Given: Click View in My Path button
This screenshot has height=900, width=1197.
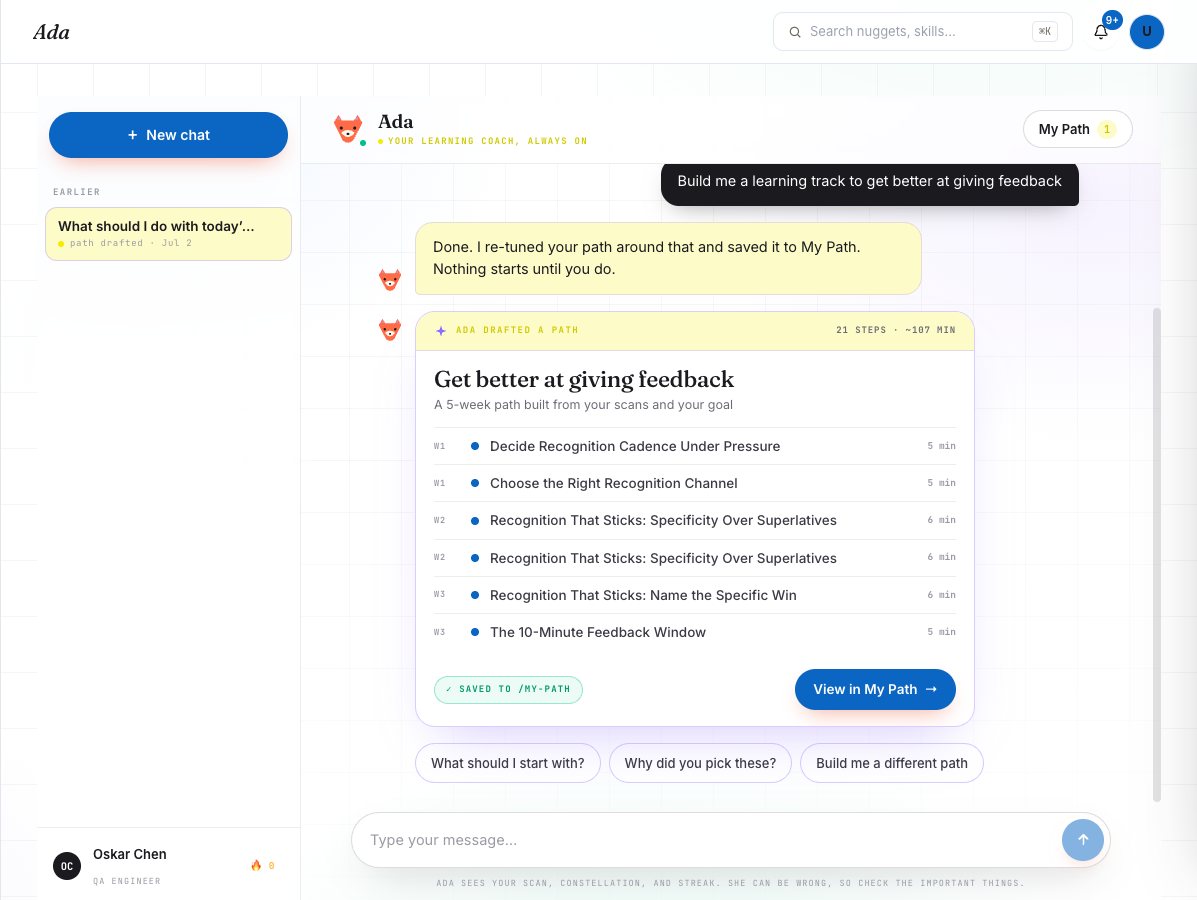Looking at the screenshot, I should point(875,689).
